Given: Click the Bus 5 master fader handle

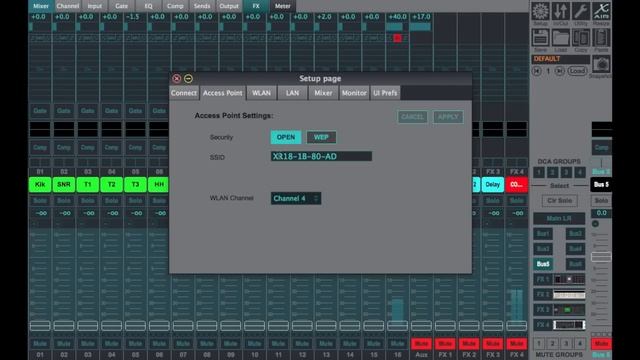Looking at the screenshot, I should pos(601,257).
